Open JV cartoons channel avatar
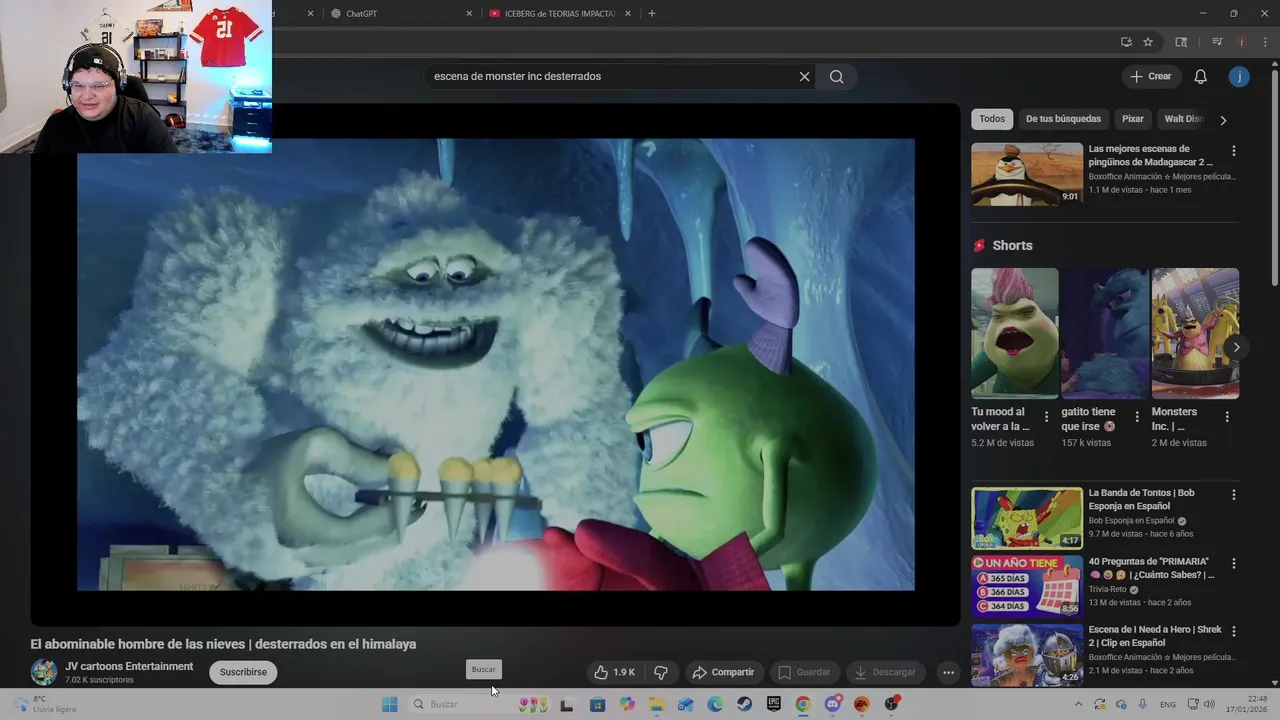Screen dimensions: 1280x720 coord(44,672)
